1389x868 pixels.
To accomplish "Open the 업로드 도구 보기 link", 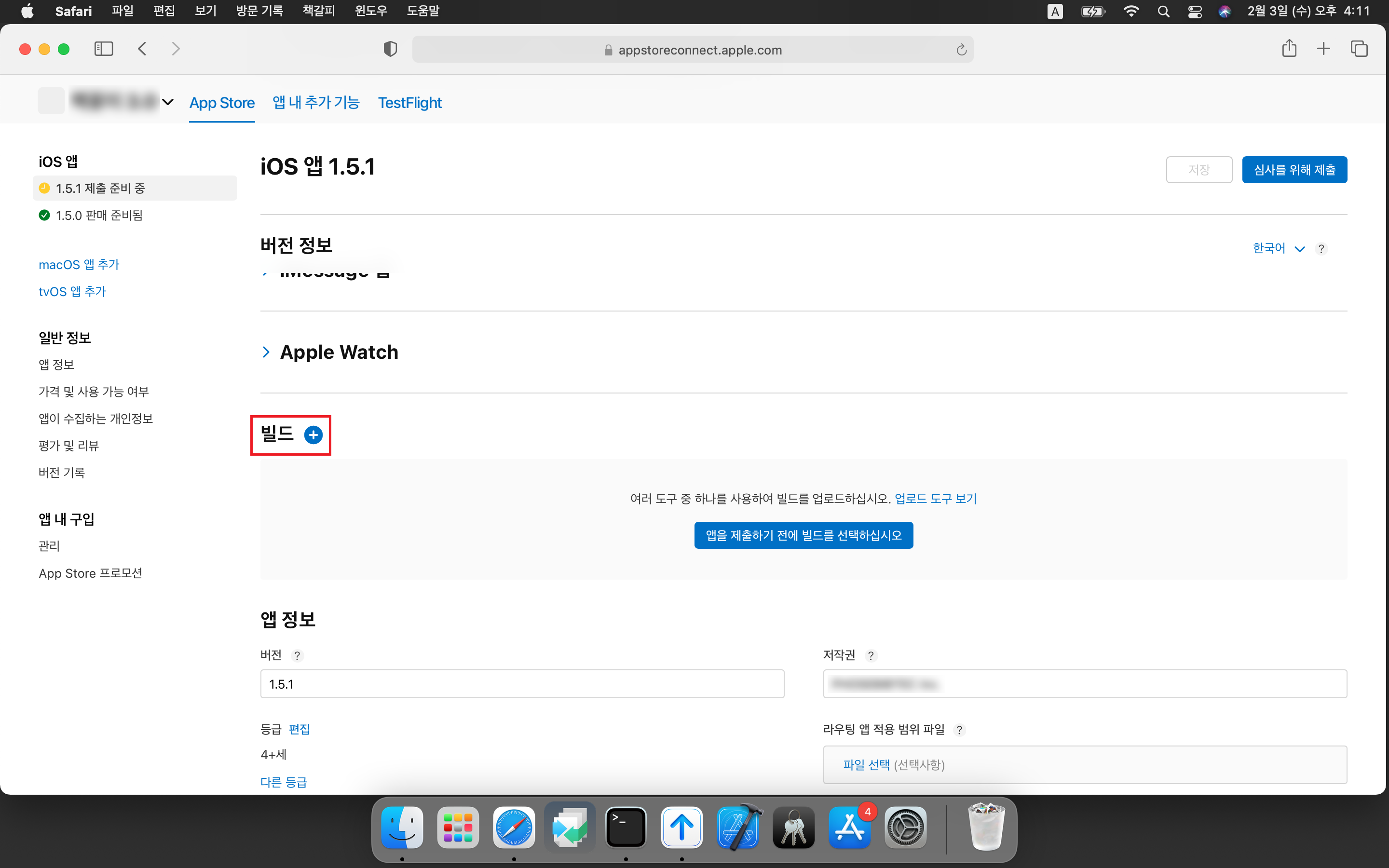I will tap(936, 498).
